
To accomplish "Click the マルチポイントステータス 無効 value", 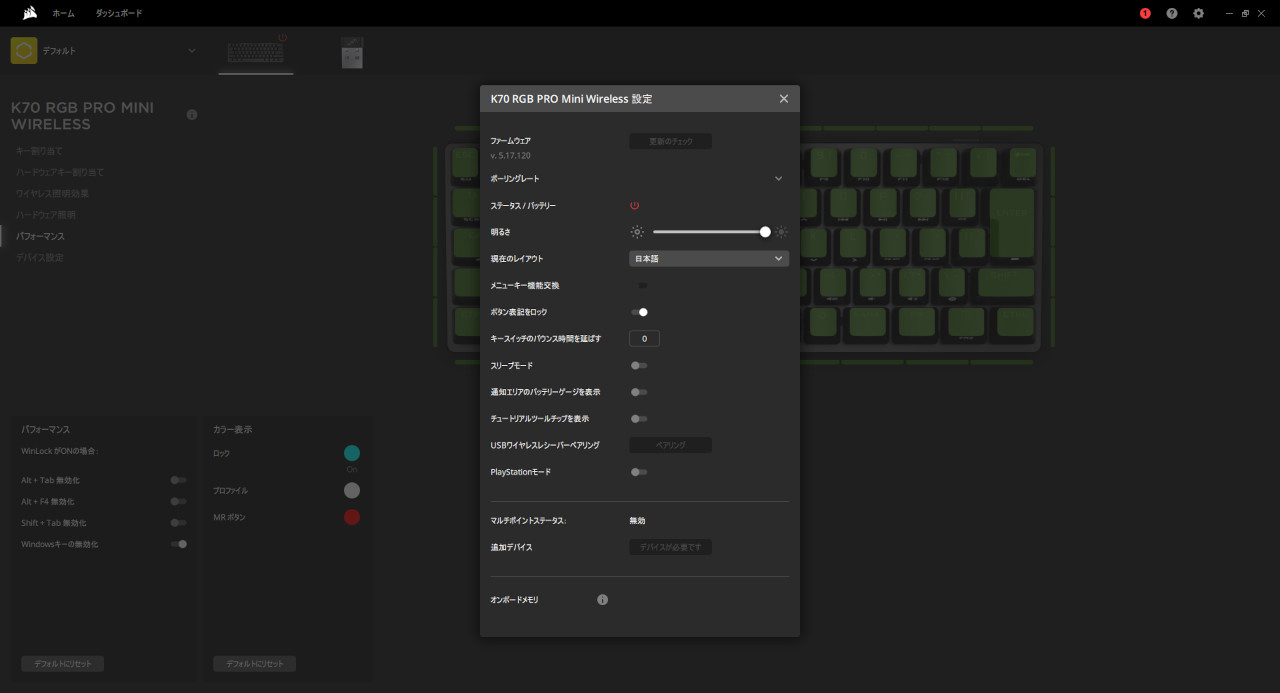I will pos(637,521).
